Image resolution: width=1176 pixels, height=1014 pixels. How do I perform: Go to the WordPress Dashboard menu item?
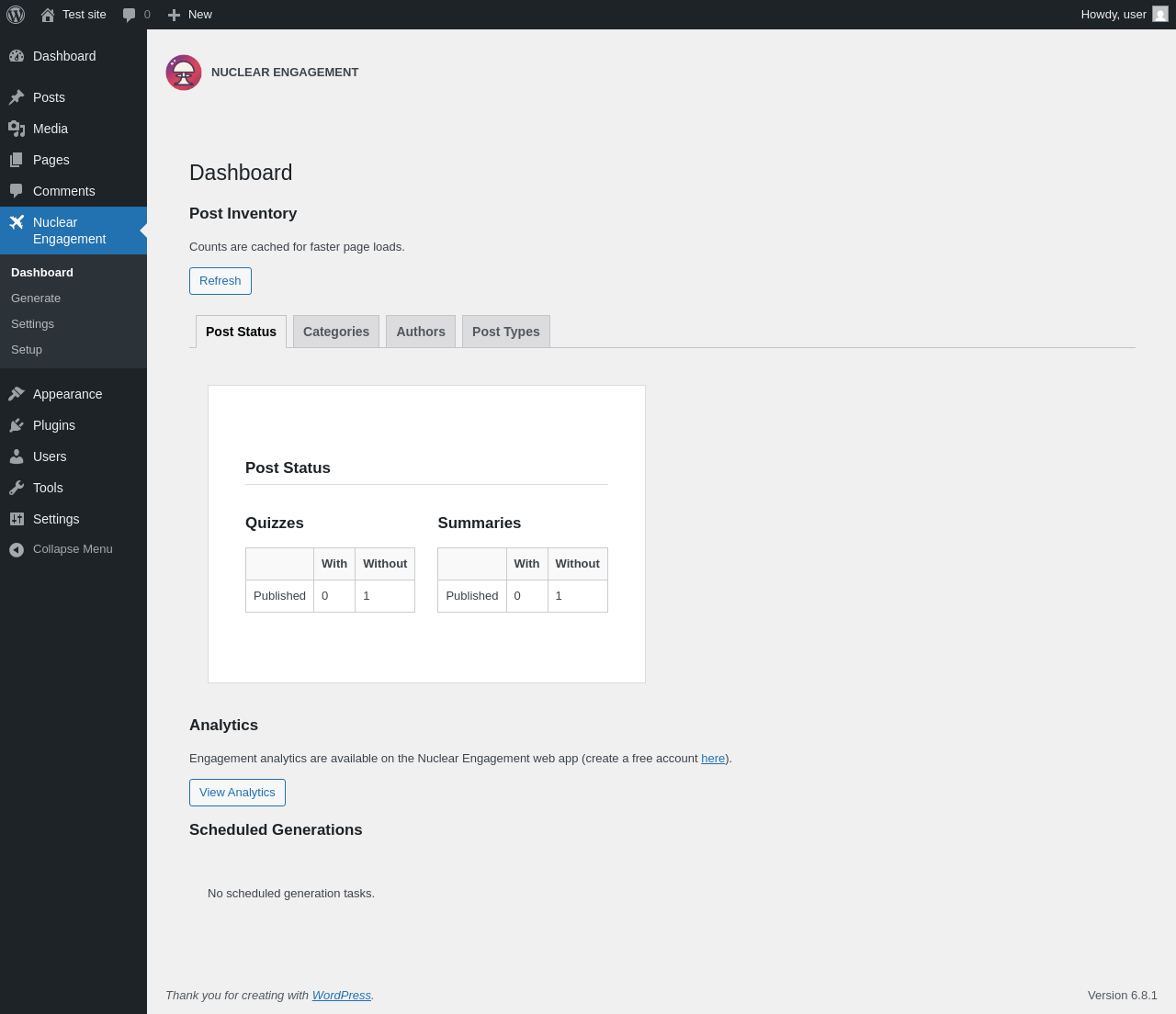coord(64,56)
